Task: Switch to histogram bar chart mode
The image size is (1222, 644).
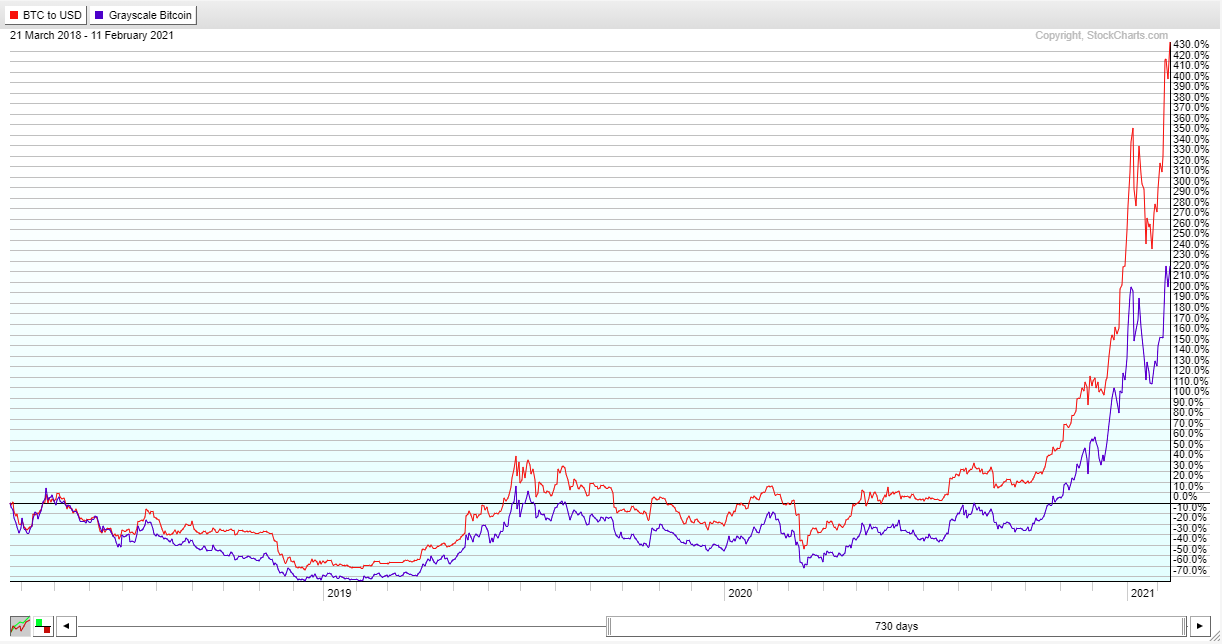Action: tap(42, 627)
